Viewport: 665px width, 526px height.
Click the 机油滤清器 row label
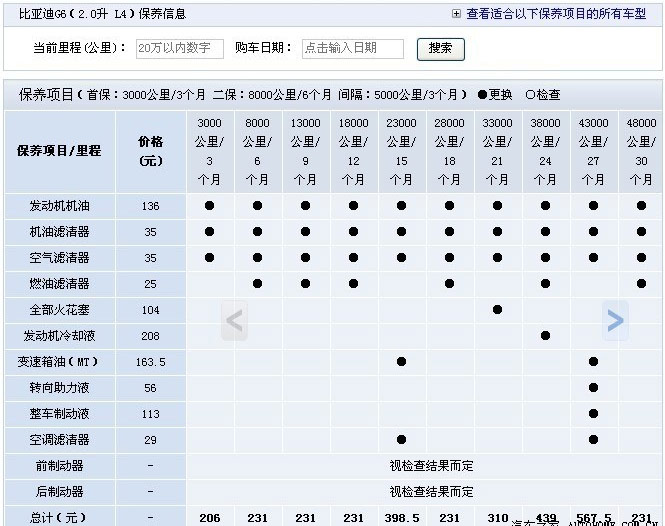59,232
